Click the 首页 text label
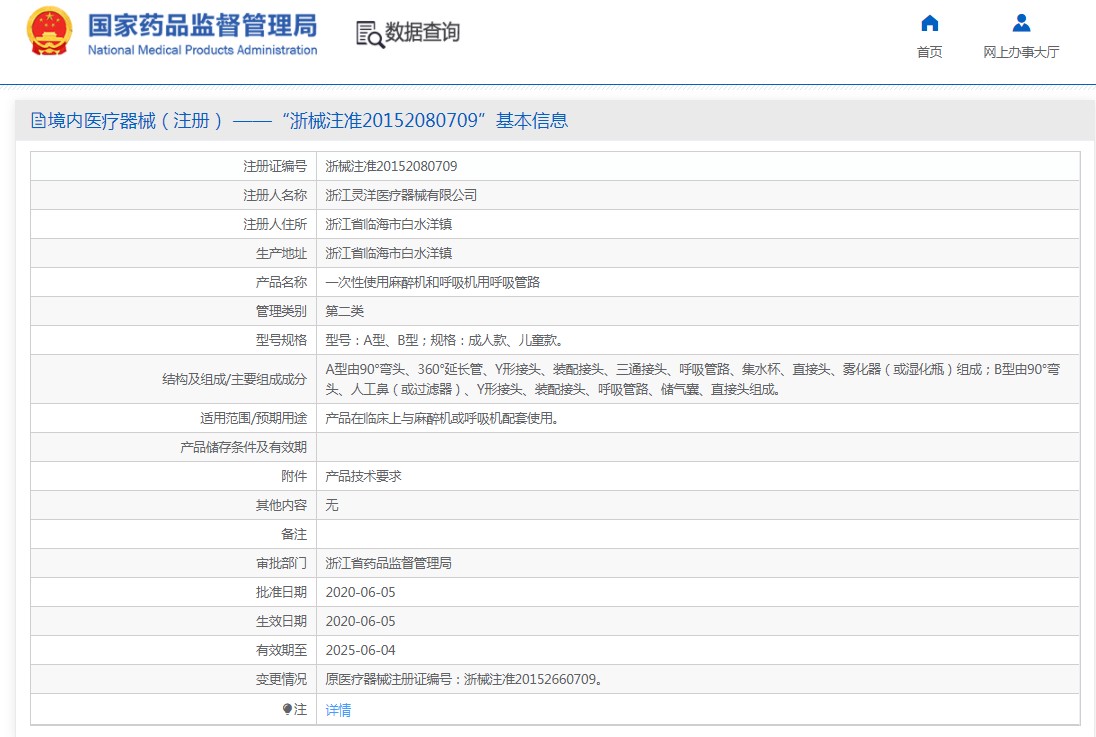The height and width of the screenshot is (737, 1096). coord(929,52)
